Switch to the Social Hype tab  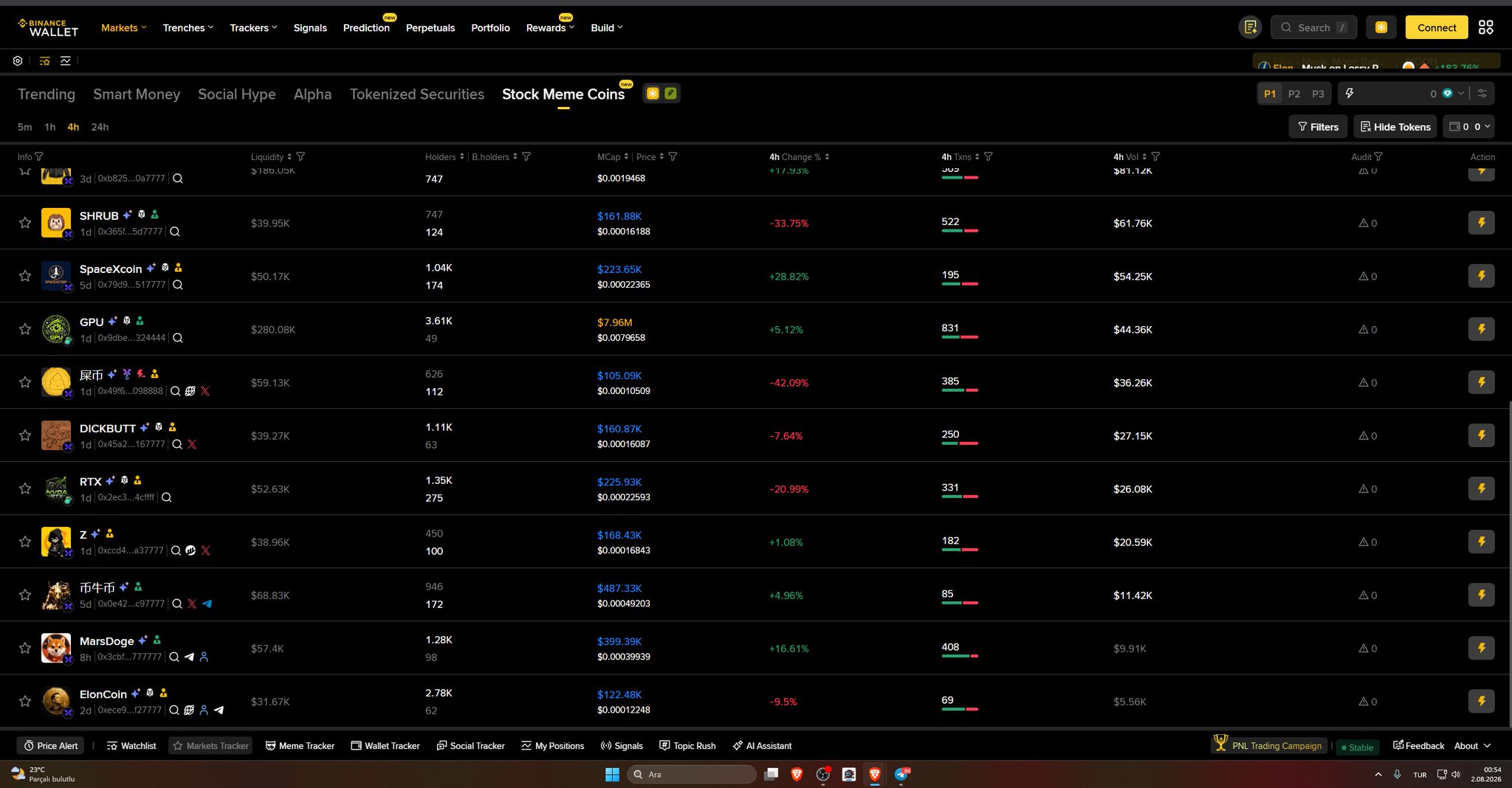[237, 94]
